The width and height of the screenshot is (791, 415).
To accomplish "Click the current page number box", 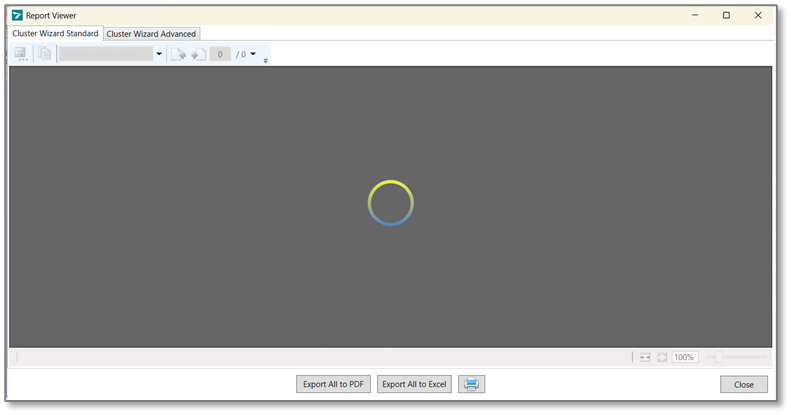I will 220,54.
